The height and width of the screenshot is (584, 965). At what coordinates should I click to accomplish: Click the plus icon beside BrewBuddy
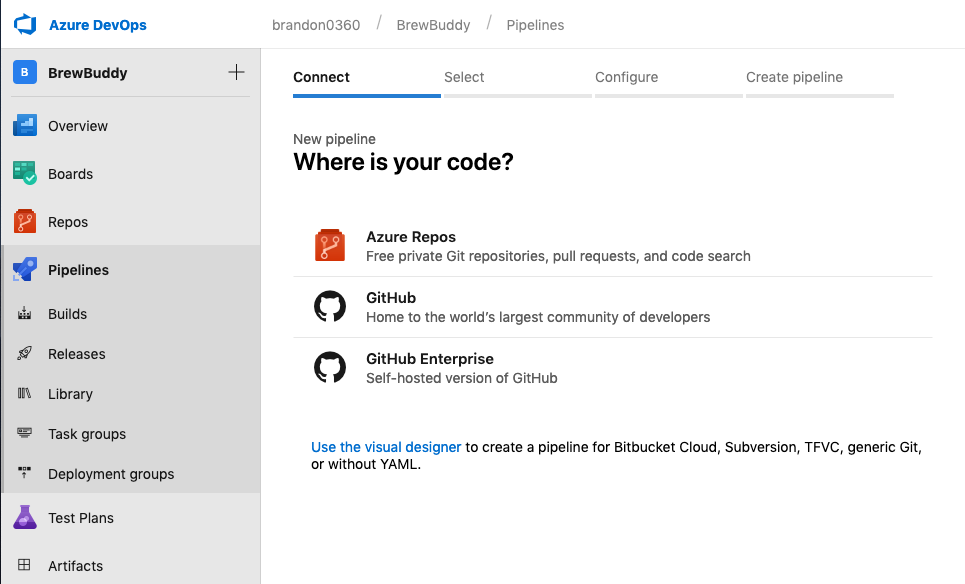tap(236, 72)
